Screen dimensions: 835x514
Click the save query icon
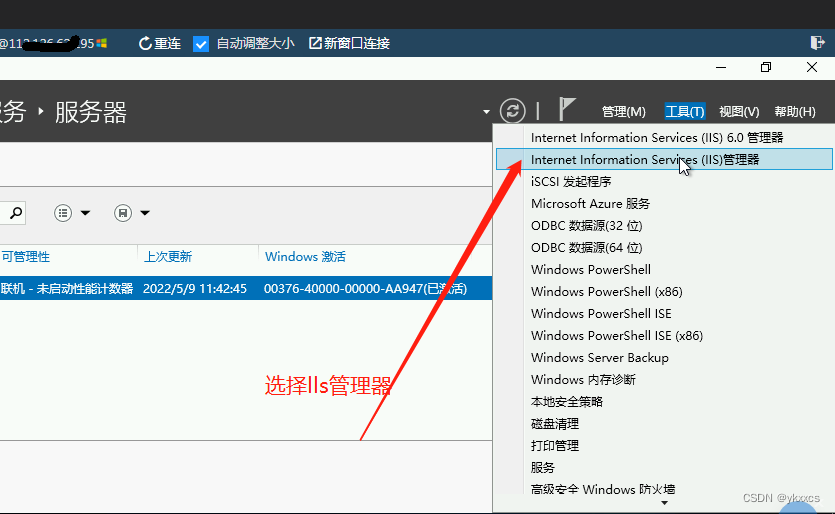122,213
